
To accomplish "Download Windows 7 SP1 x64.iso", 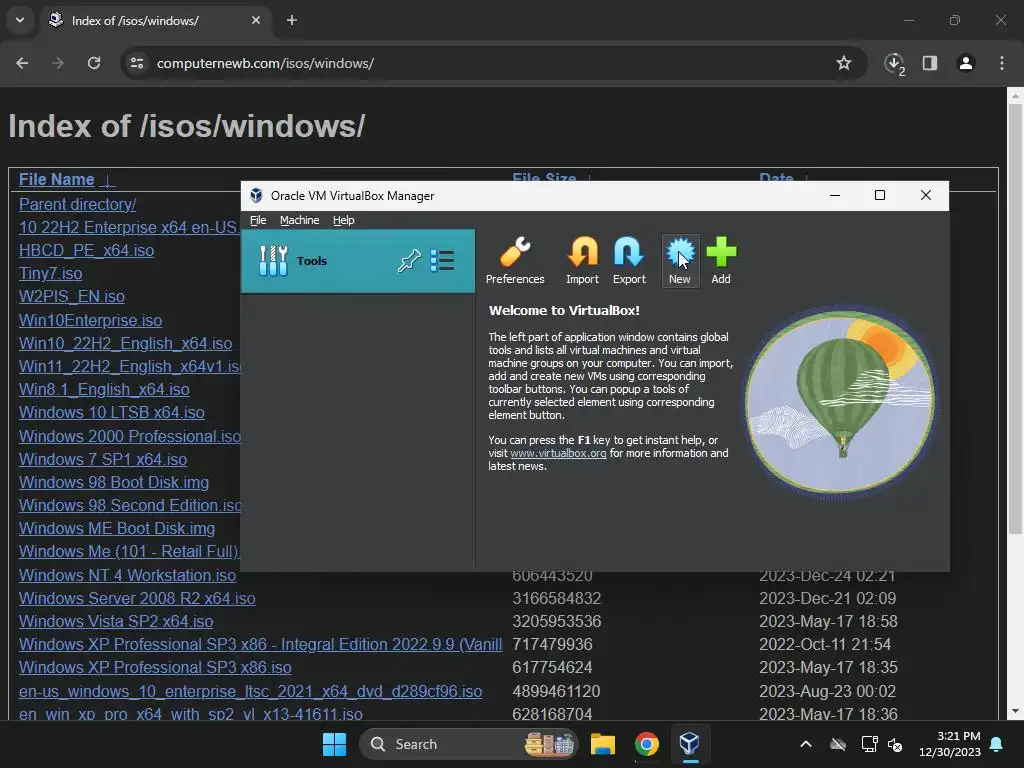I will [x=103, y=460].
